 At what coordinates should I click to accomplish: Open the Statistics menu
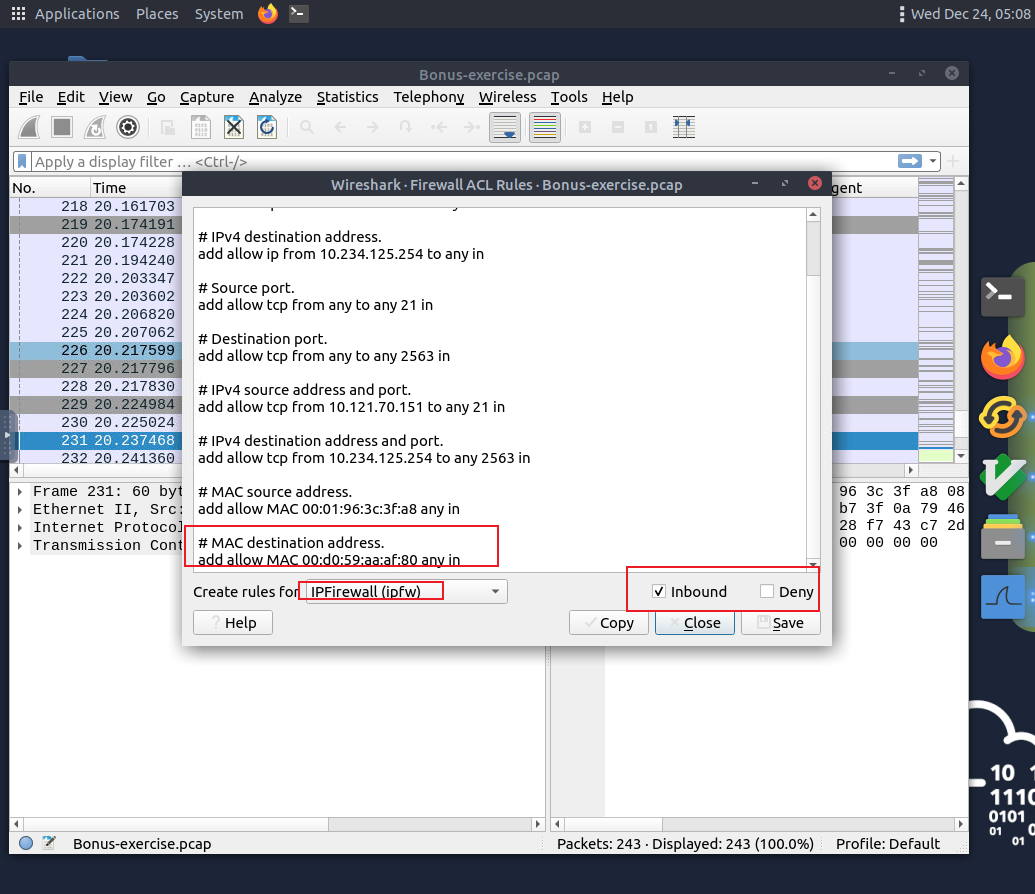pyautogui.click(x=347, y=97)
